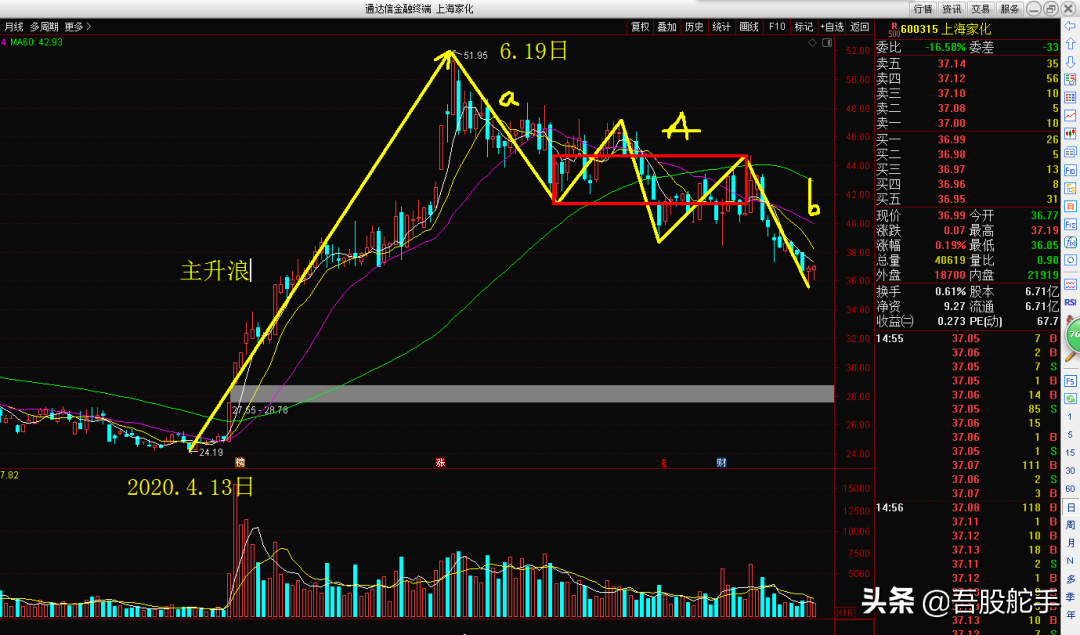
Task: Add stock with +自选 button
Action: 831,27
